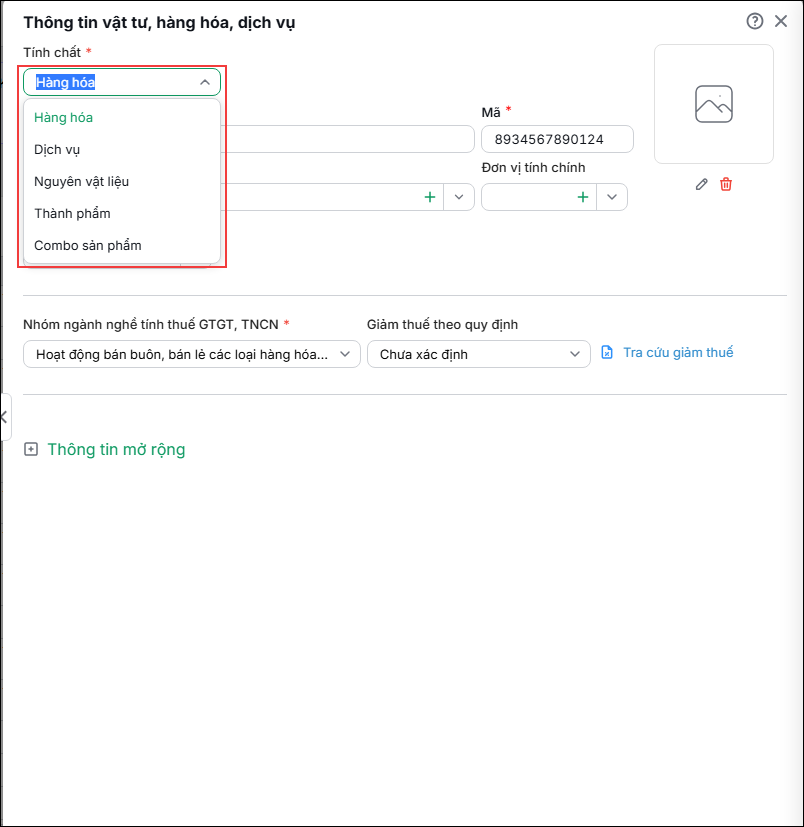Select the Hàng hóa option in the list

122,118
